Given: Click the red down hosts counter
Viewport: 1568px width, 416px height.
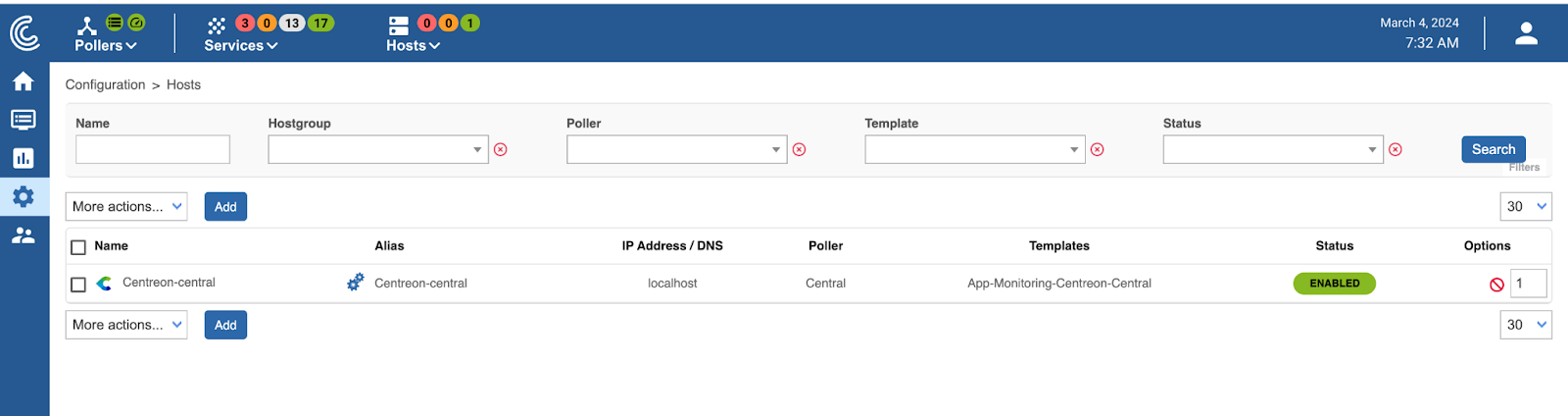Looking at the screenshot, I should [x=427, y=23].
